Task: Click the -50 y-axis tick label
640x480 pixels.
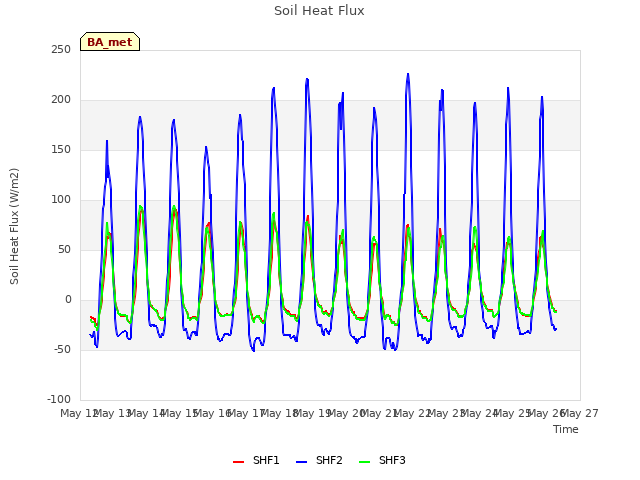Action: (62, 350)
